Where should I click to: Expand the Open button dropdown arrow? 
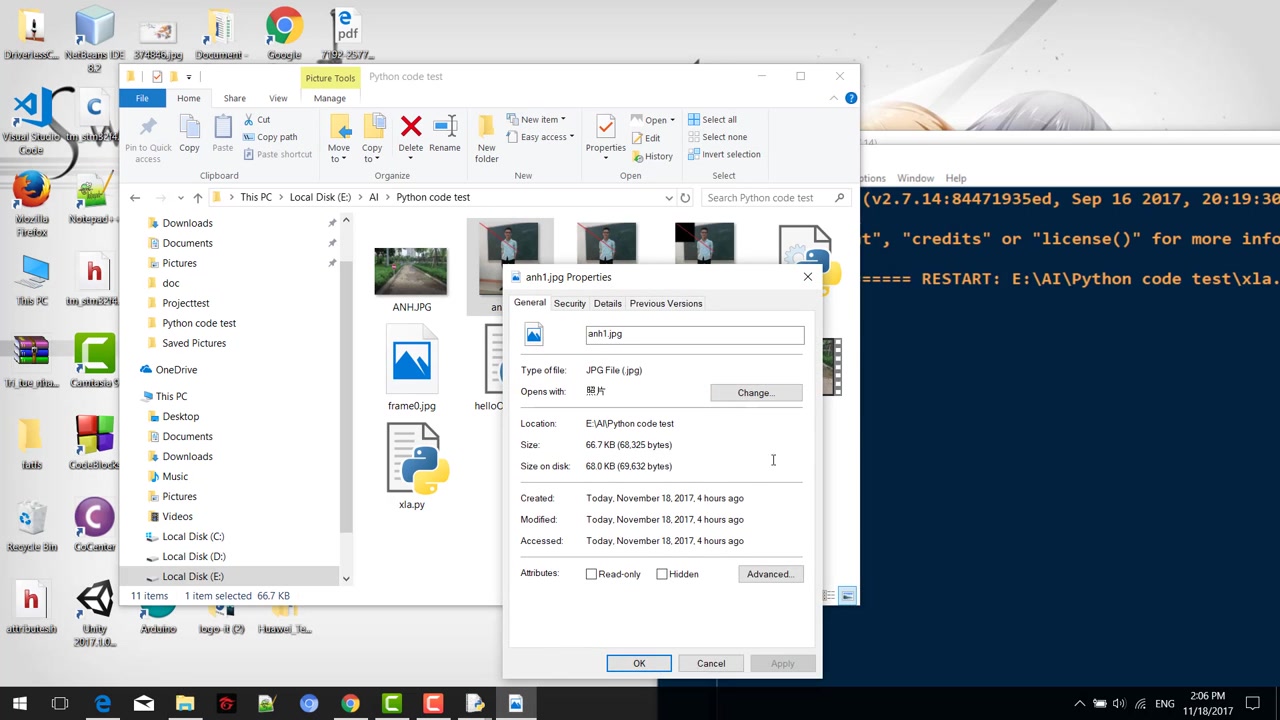point(672,120)
